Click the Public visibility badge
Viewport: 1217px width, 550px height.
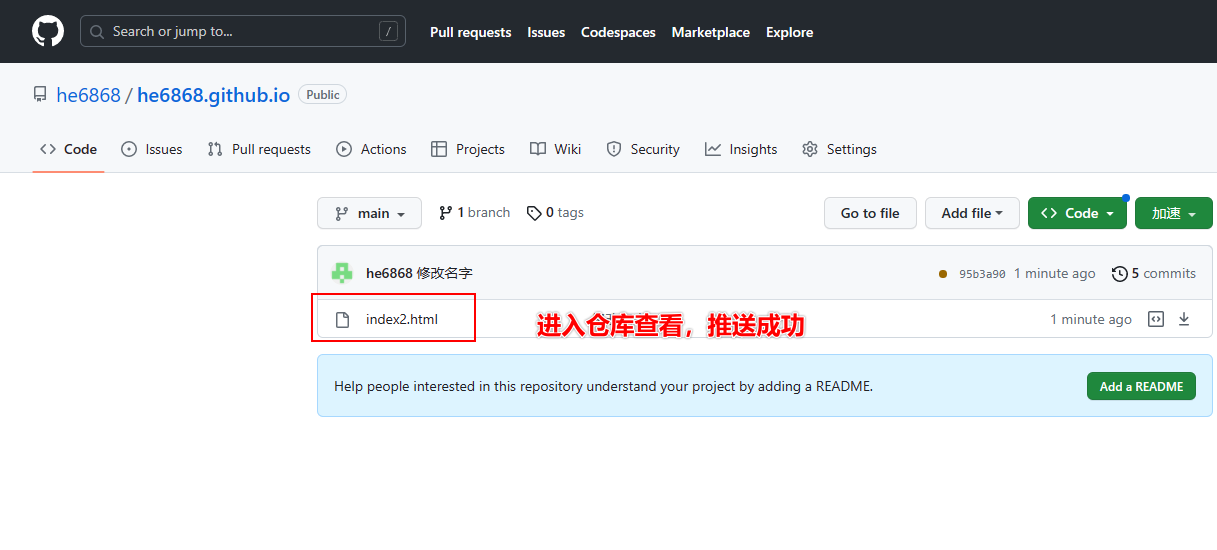click(322, 95)
